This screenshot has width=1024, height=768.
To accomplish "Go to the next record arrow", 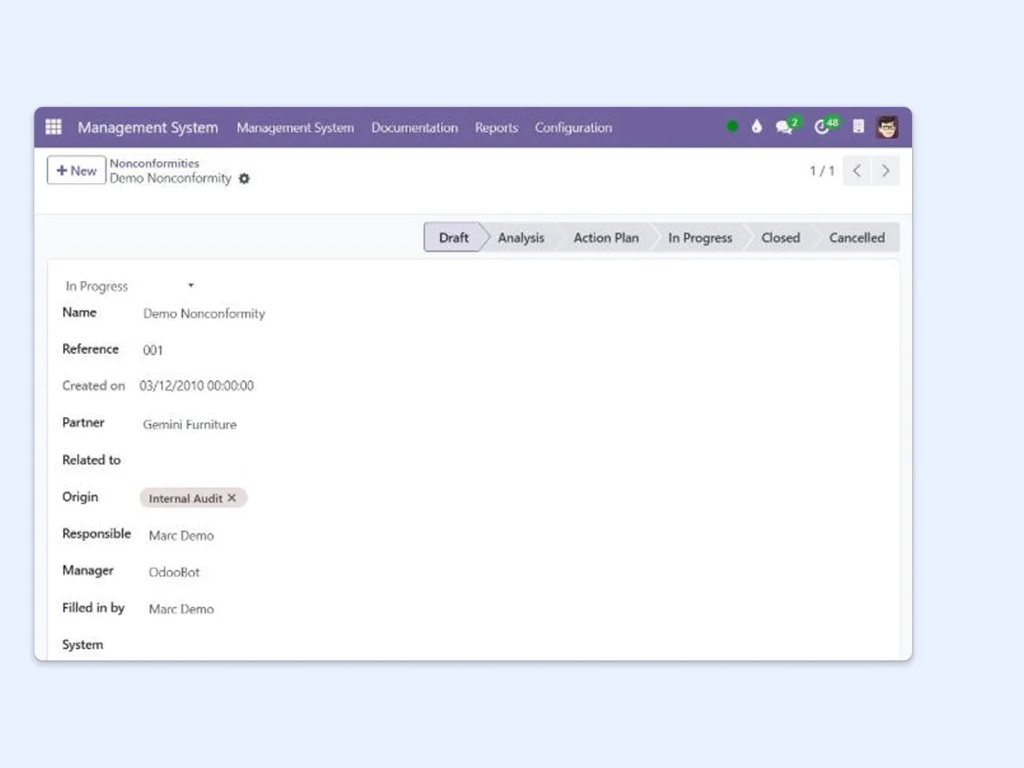I will [x=885, y=171].
